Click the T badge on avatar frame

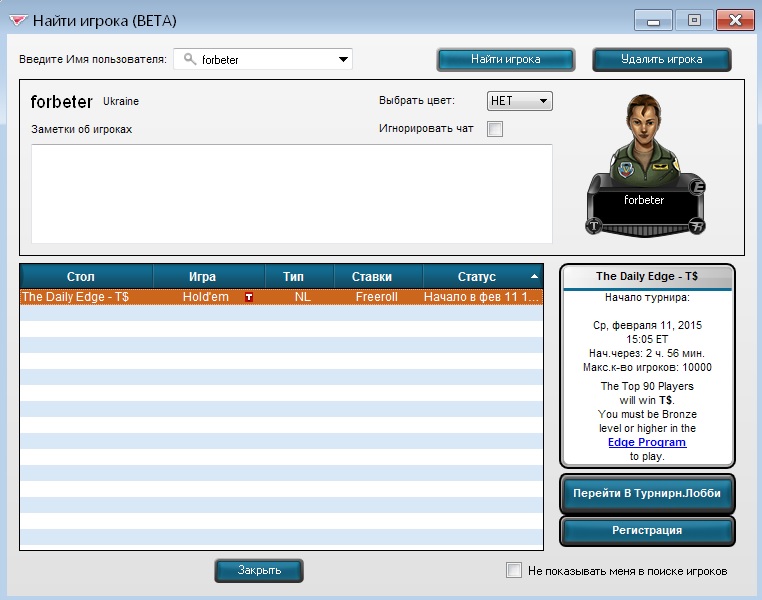(594, 225)
